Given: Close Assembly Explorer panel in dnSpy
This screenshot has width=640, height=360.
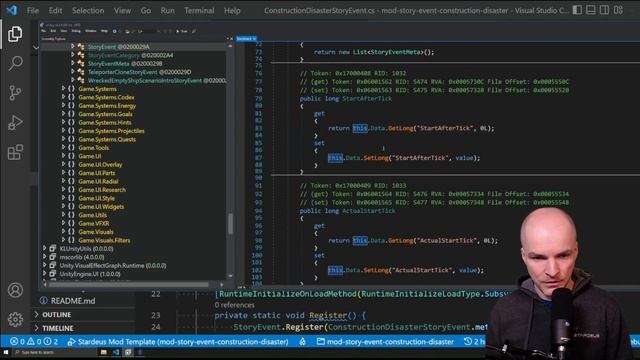Looking at the screenshot, I should (x=232, y=39).
